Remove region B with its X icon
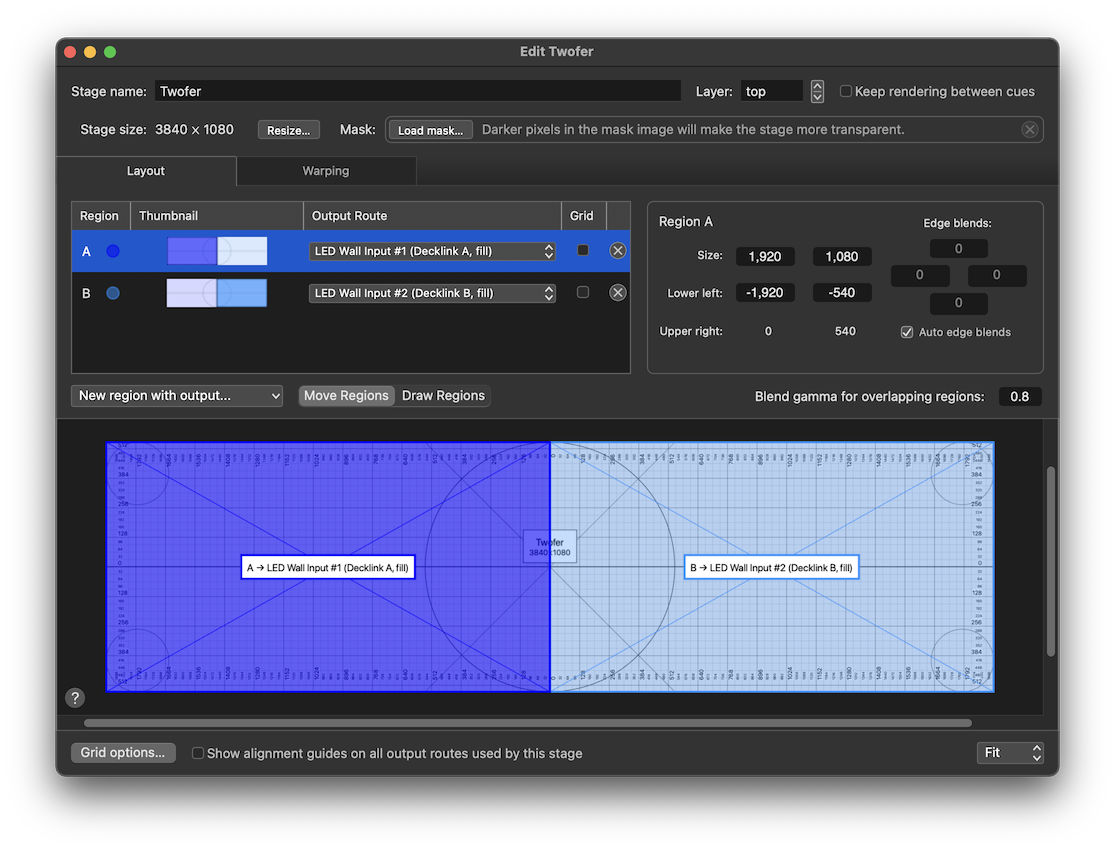The height and width of the screenshot is (850, 1115). point(618,293)
